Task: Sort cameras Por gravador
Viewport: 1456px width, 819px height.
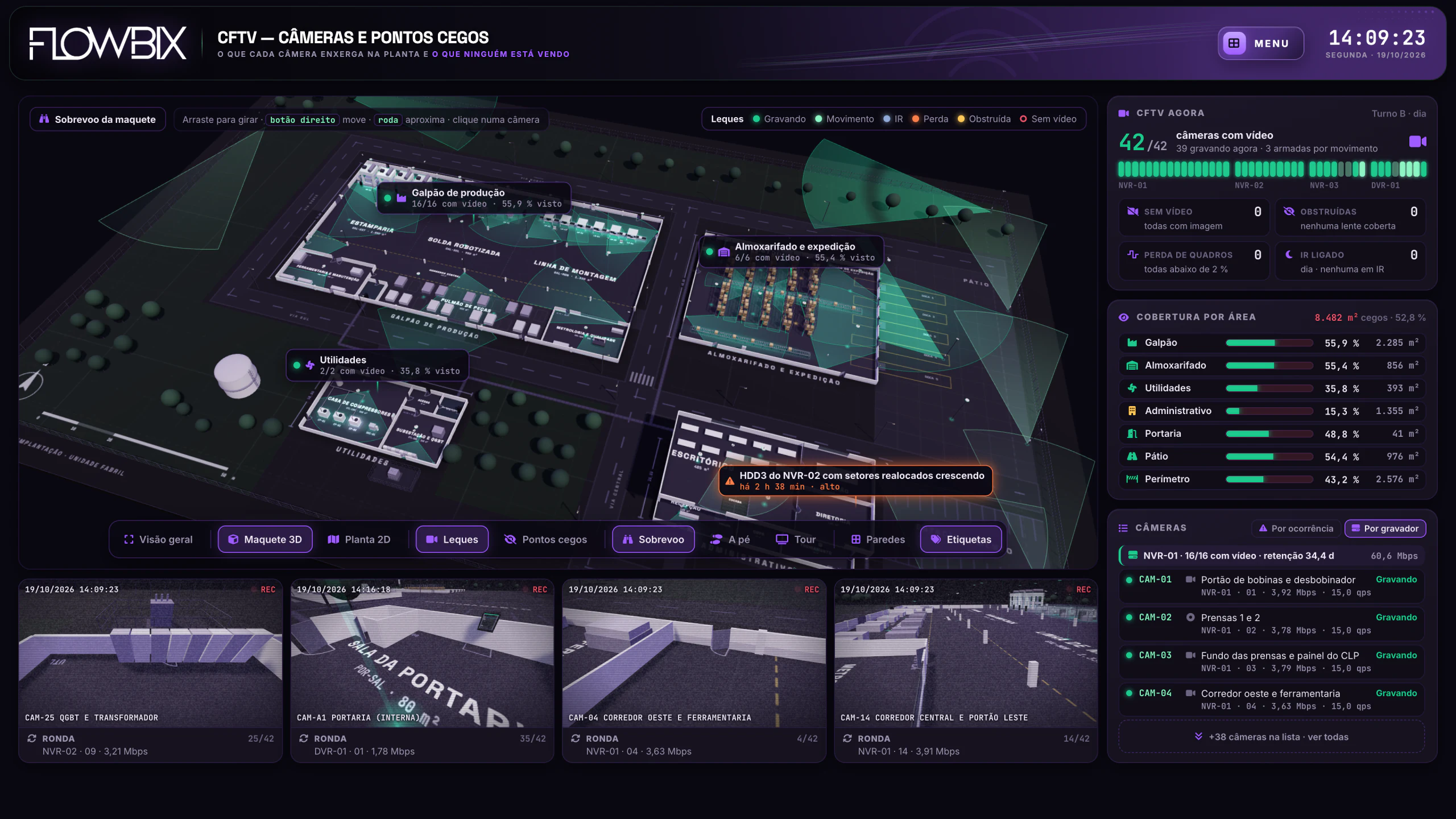Action: coord(1385,528)
